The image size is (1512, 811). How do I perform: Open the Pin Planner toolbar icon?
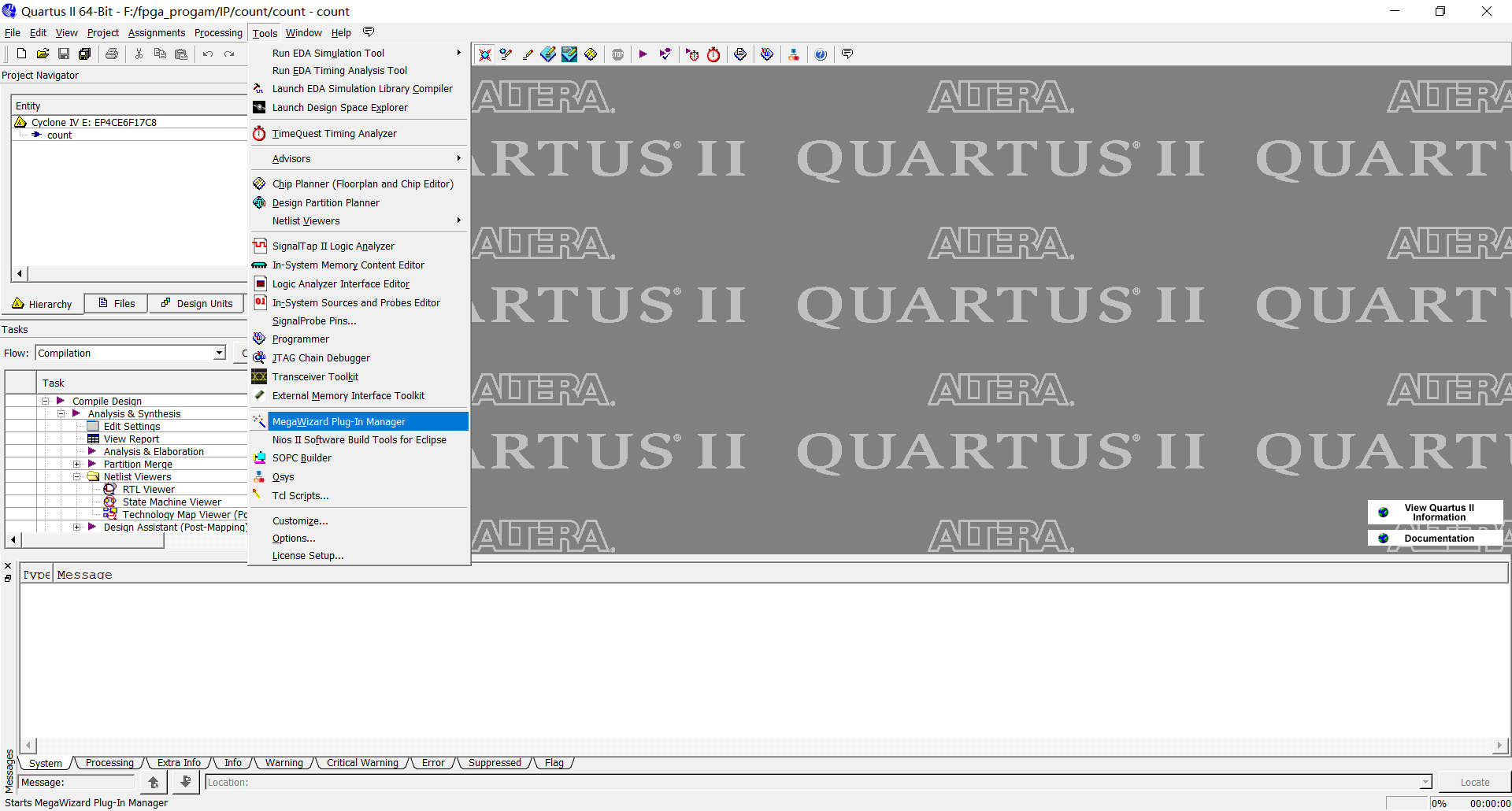coord(548,54)
